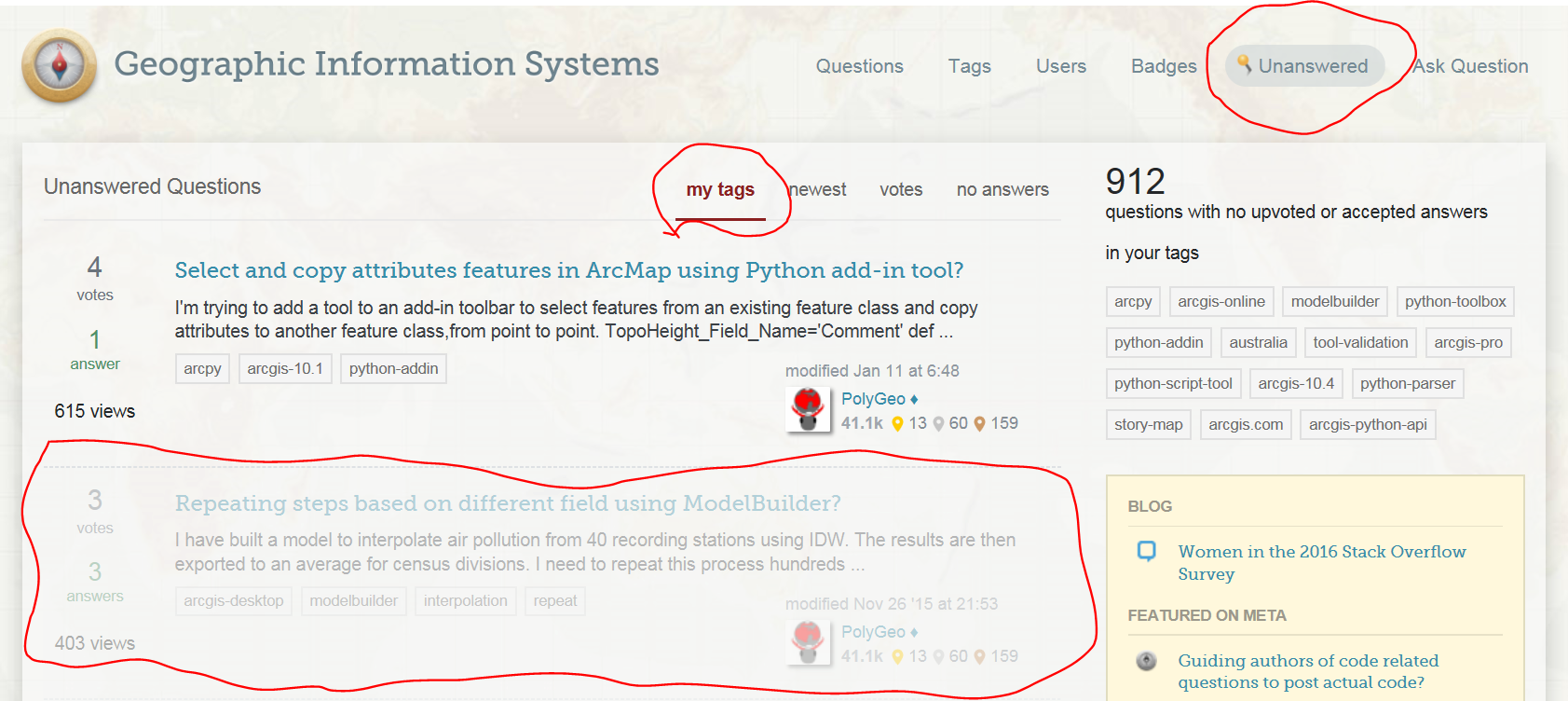Open the Users nav item
This screenshot has width=1568, height=701.
(1061, 66)
